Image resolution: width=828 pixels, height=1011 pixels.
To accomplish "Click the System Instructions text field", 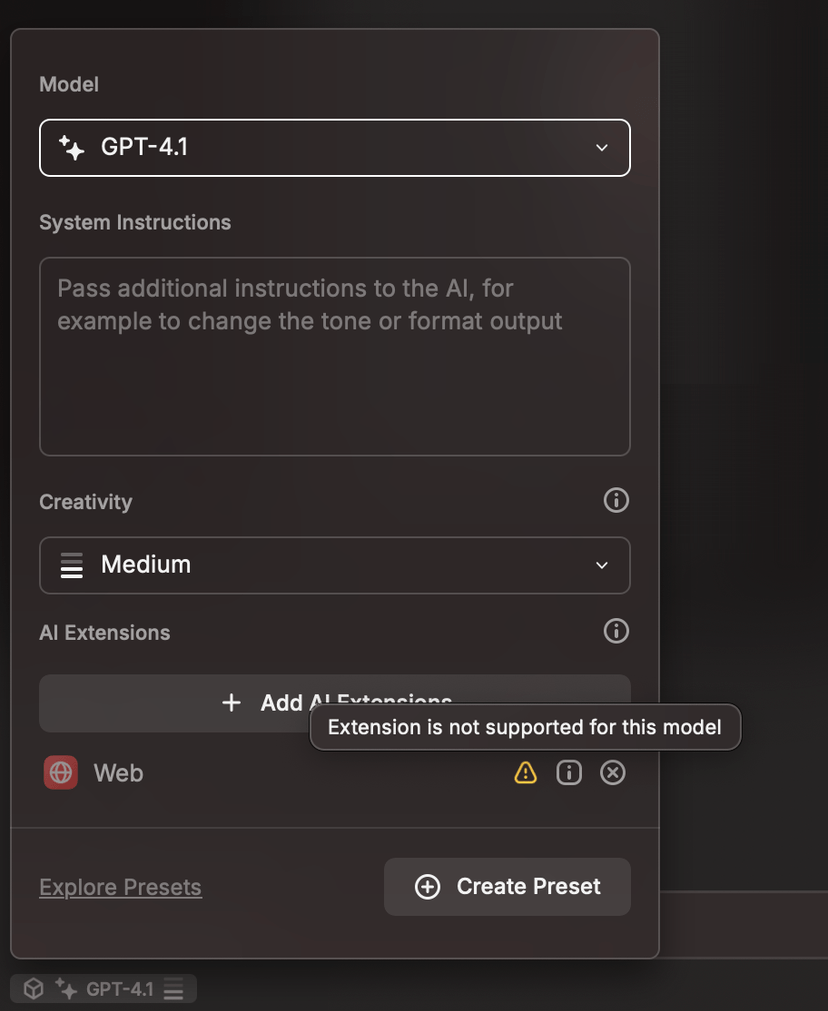I will point(335,355).
